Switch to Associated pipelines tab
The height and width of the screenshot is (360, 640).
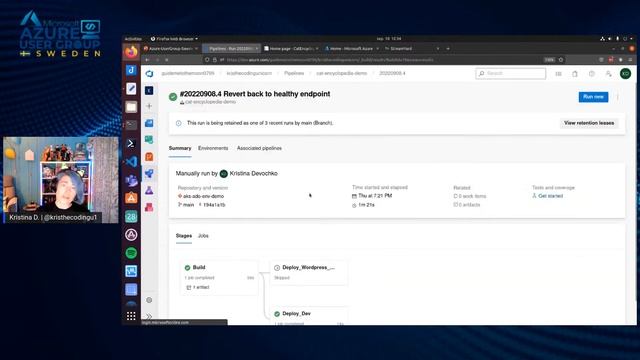point(259,148)
